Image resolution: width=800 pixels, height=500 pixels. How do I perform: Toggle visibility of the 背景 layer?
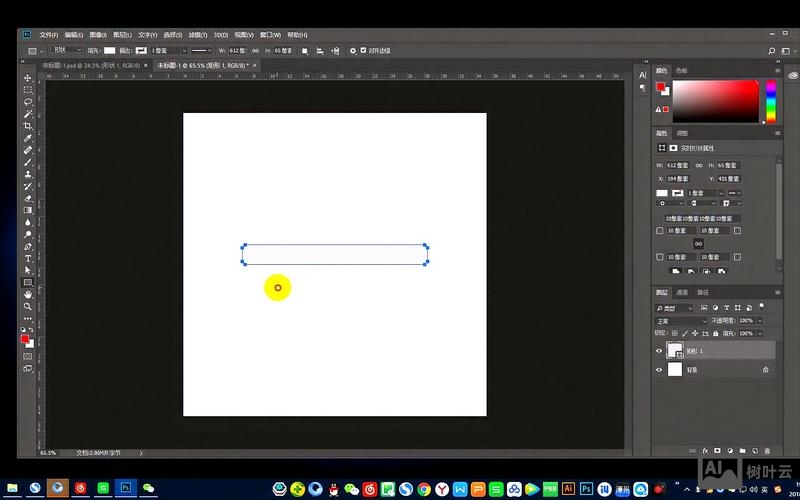pyautogui.click(x=659, y=370)
